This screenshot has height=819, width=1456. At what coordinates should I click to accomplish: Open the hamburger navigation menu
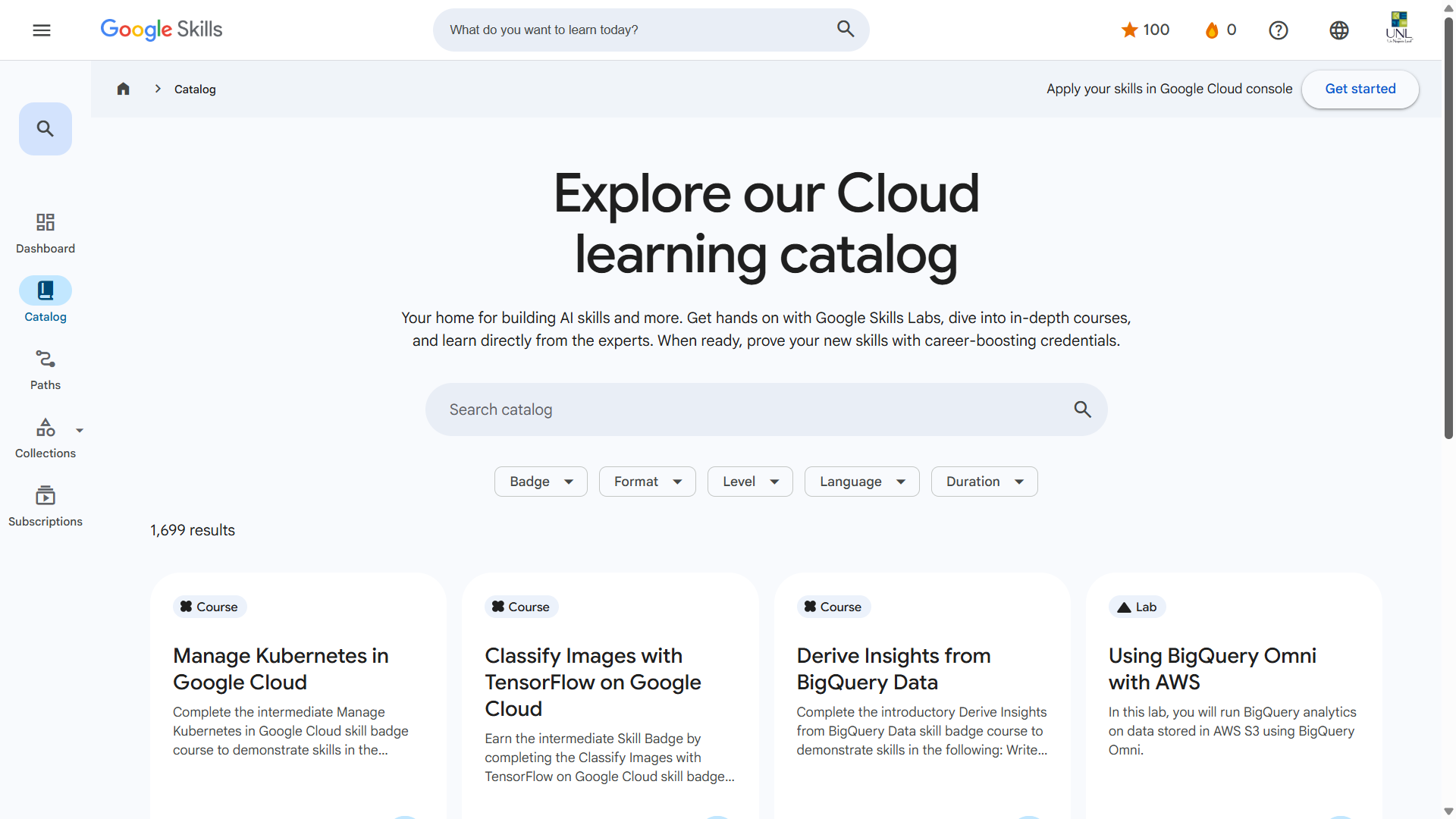(x=42, y=30)
